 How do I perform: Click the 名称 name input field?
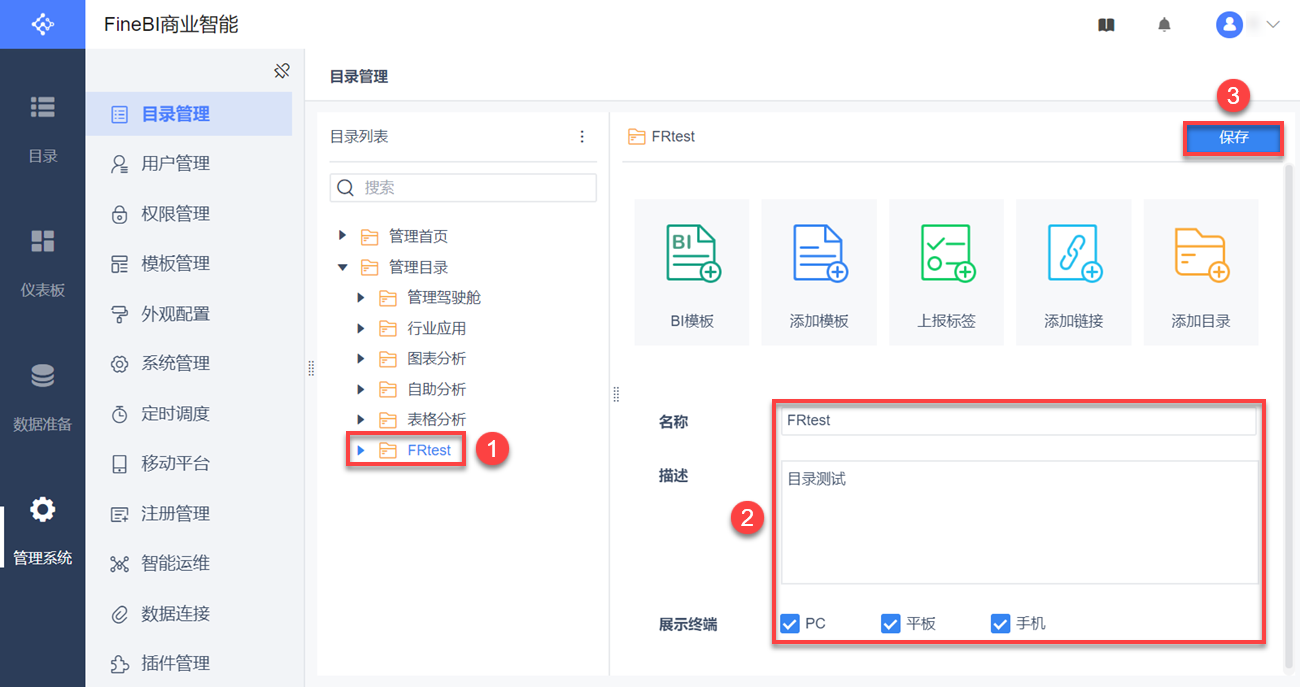point(1018,421)
